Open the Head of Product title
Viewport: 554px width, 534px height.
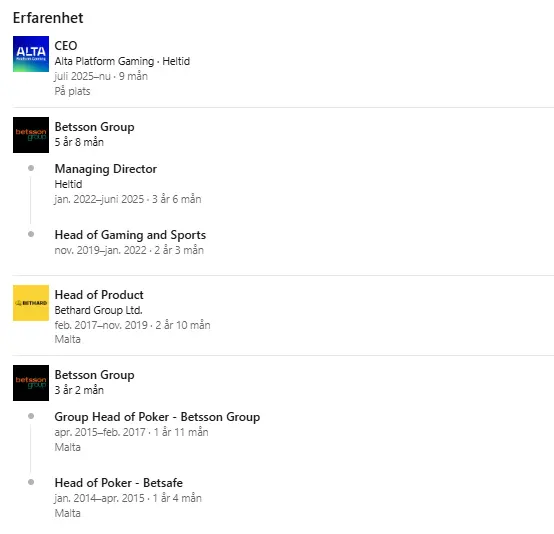[x=99, y=295]
